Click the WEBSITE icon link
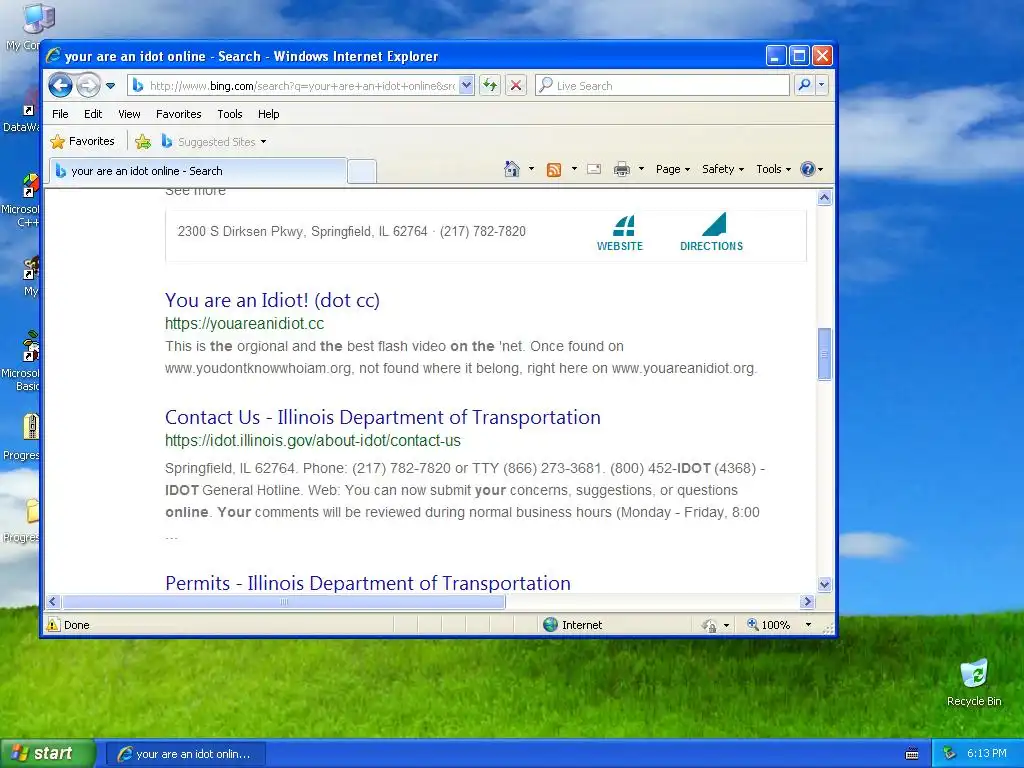 (620, 233)
